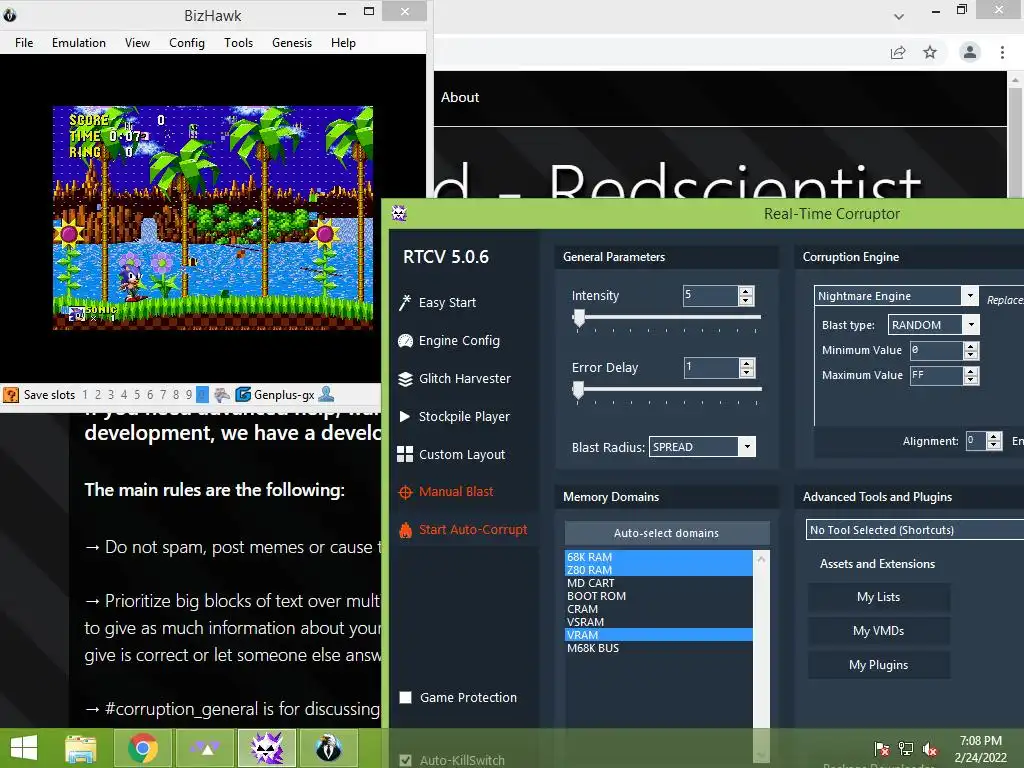Screen dimensions: 1024x768
Task: Bookmark page with star icon
Action: pos(930,52)
